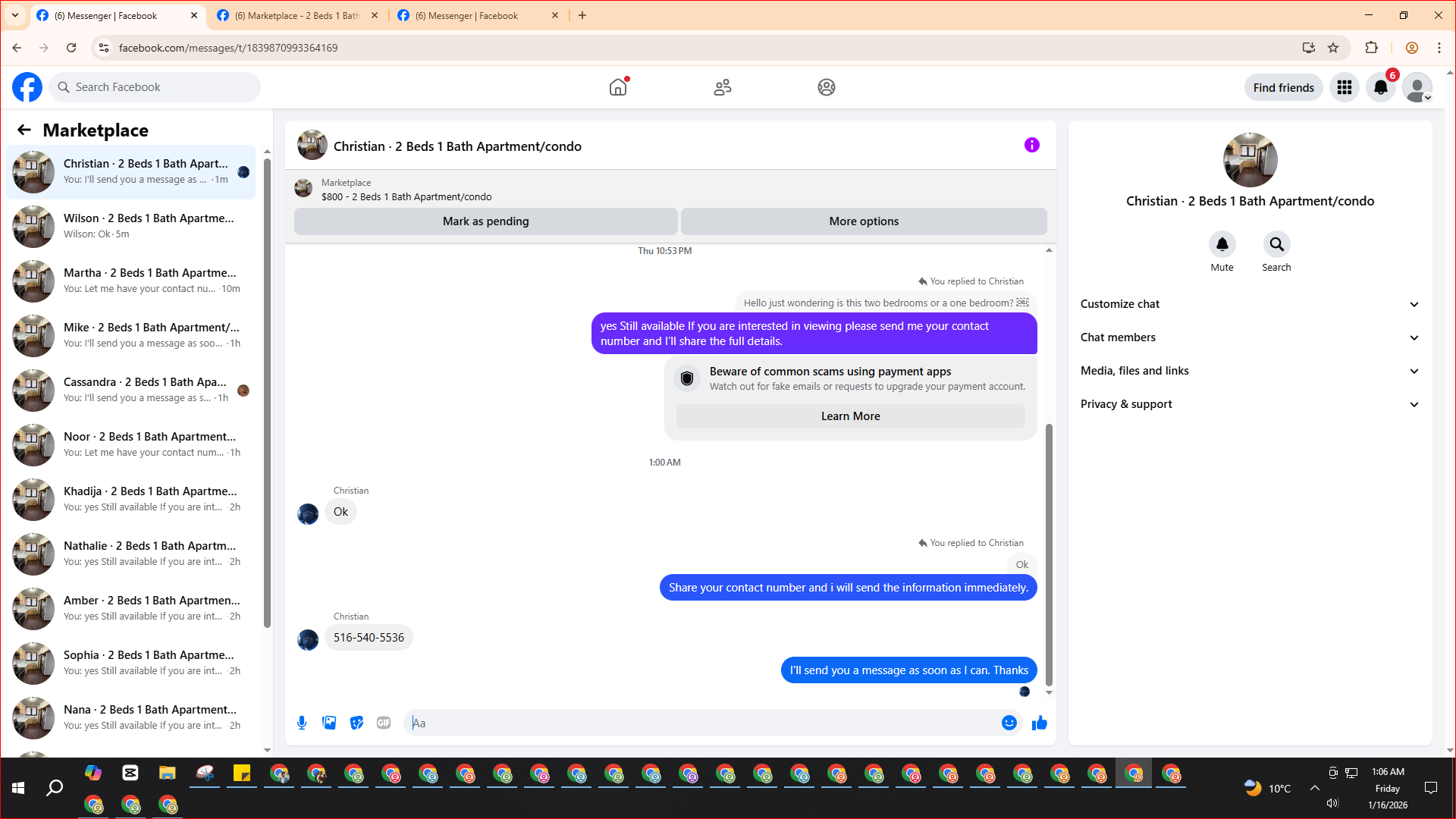Screen dimensions: 1456x819
Task: Open conversation information purple icon
Action: (1031, 145)
